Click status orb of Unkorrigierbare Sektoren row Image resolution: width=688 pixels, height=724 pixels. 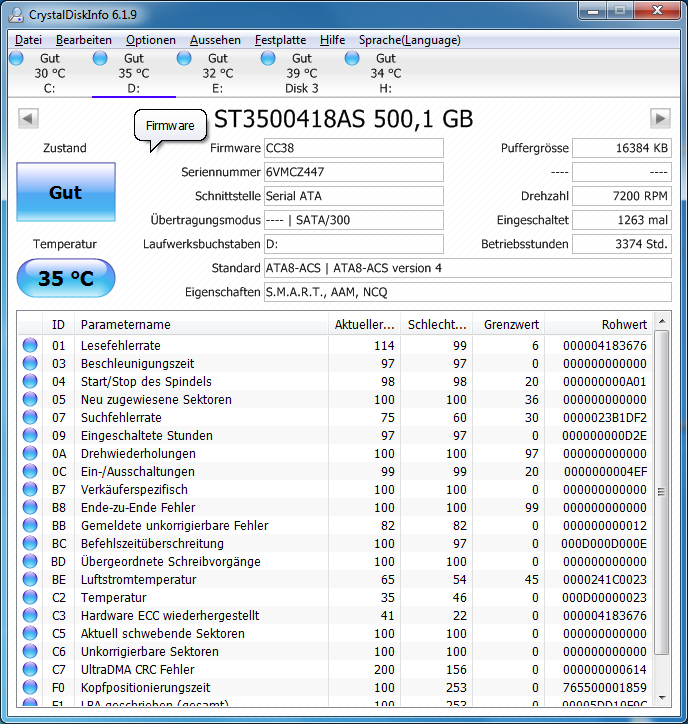click(x=30, y=652)
